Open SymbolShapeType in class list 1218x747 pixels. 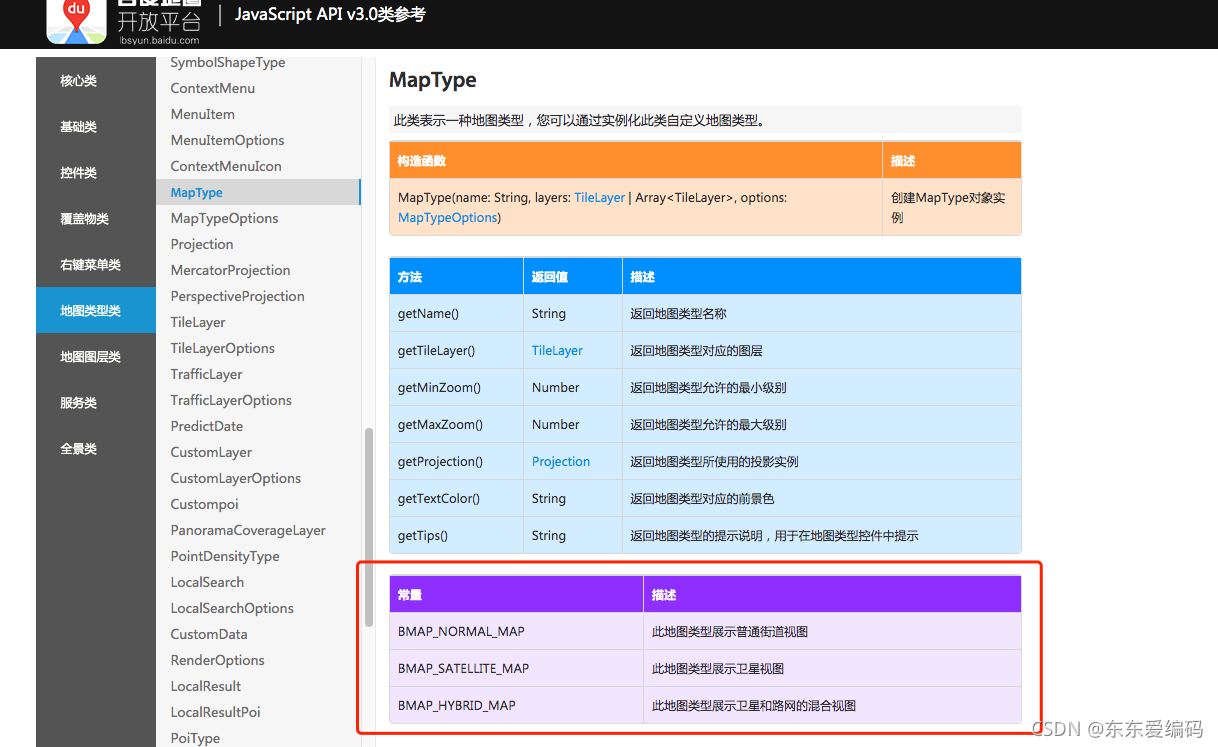click(x=228, y=62)
